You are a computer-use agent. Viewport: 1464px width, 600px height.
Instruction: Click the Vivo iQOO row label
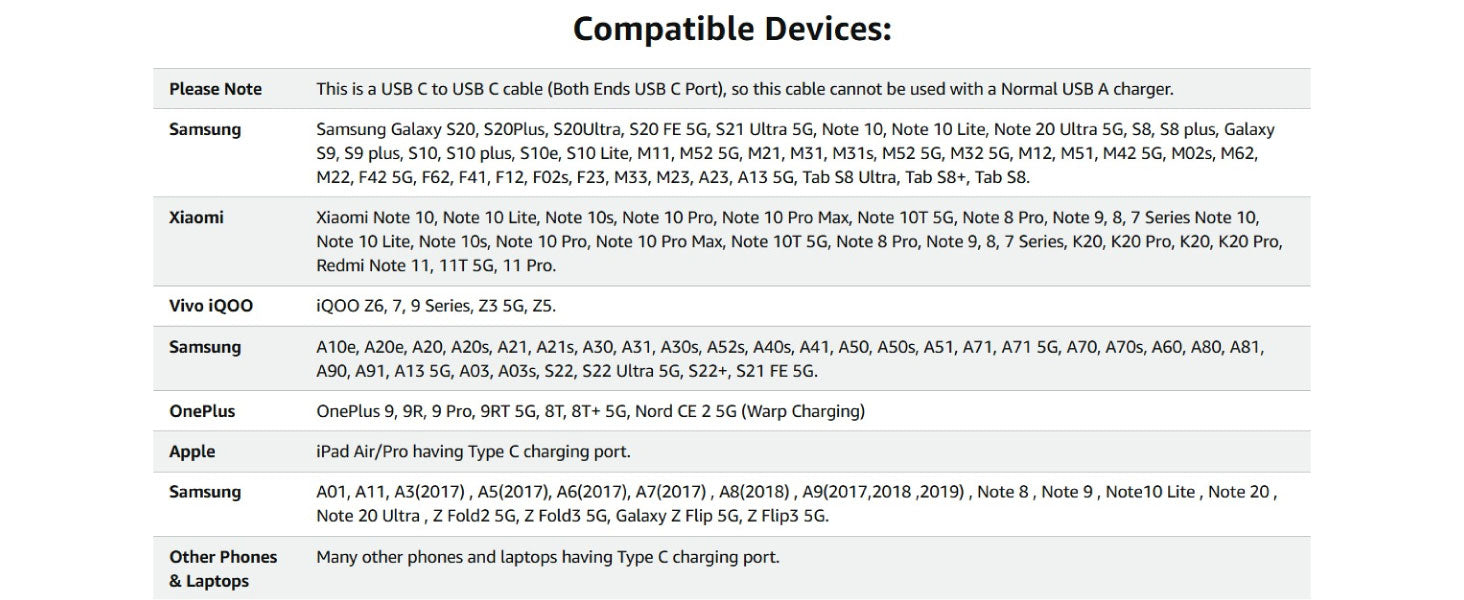click(210, 306)
